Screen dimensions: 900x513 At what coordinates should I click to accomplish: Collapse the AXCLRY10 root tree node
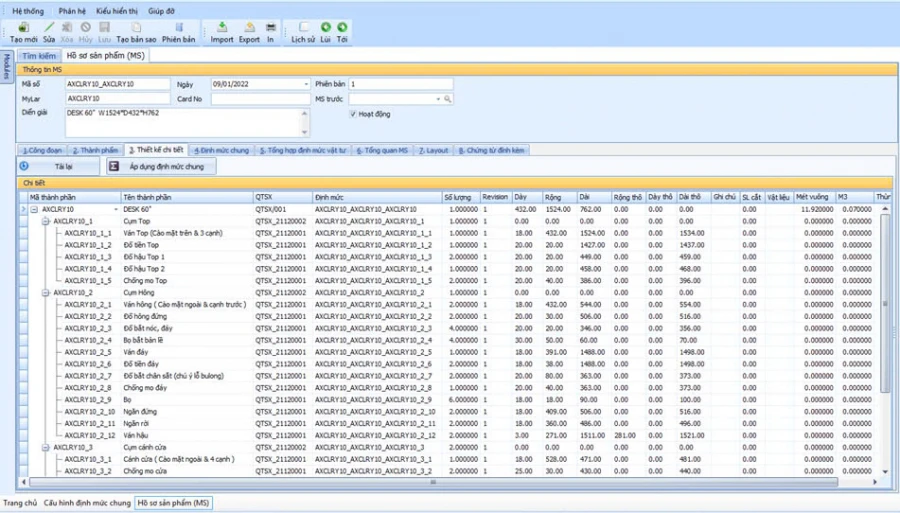pyautogui.click(x=34, y=209)
